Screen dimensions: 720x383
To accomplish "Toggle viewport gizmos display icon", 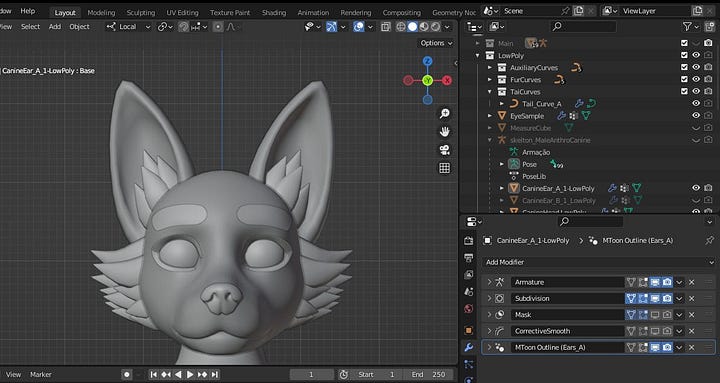I will (332, 27).
